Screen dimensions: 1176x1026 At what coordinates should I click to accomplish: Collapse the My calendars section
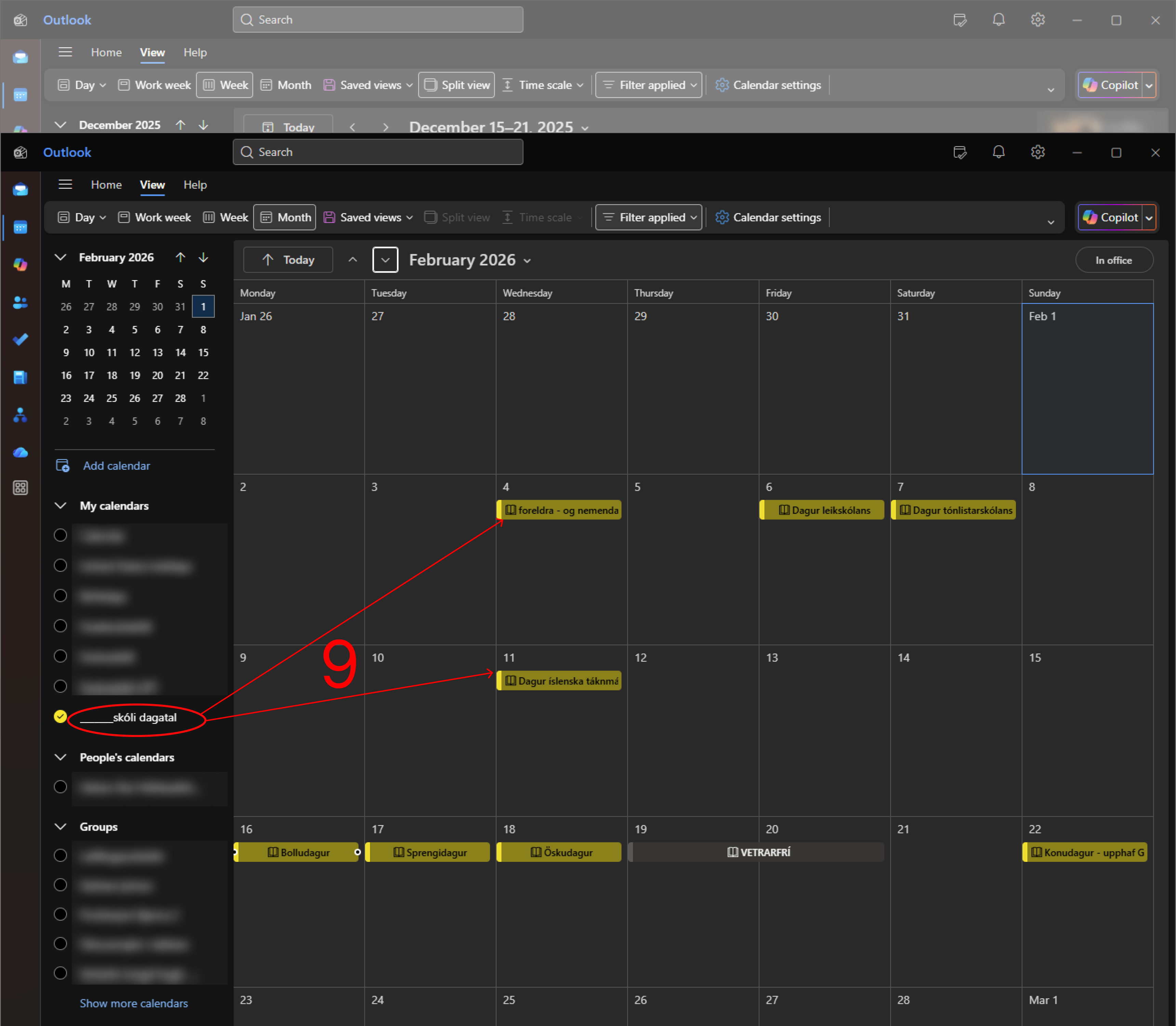pyautogui.click(x=60, y=505)
